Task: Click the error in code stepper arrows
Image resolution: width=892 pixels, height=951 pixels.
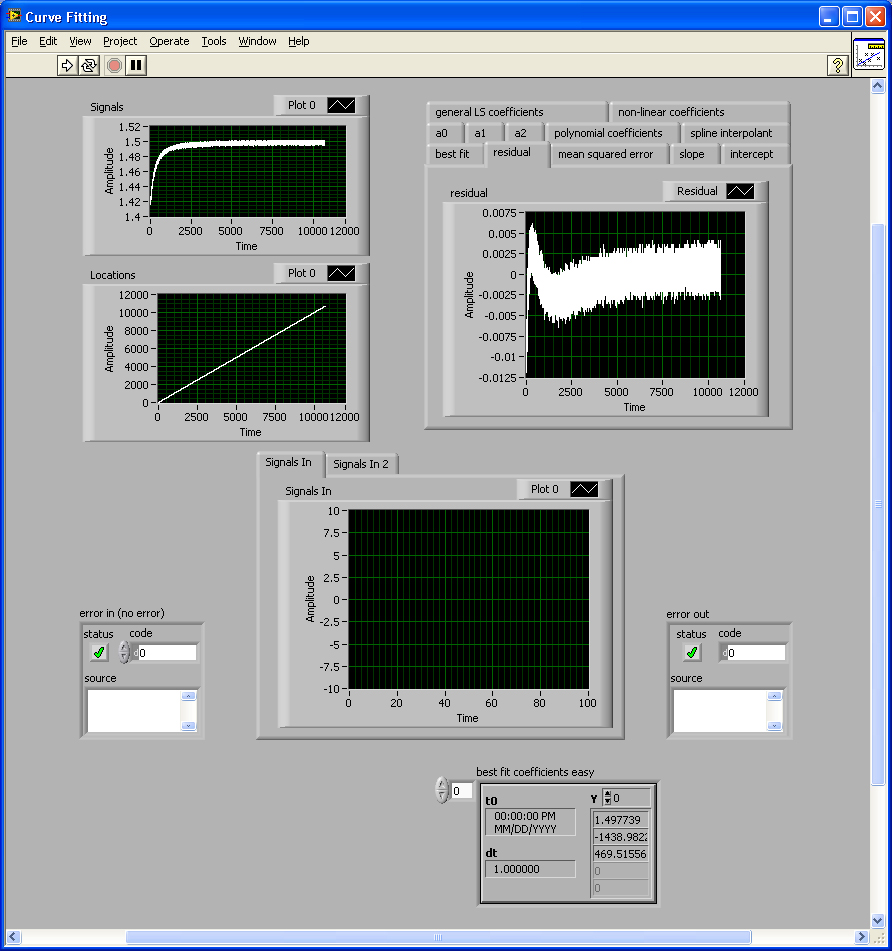Action: (124, 652)
